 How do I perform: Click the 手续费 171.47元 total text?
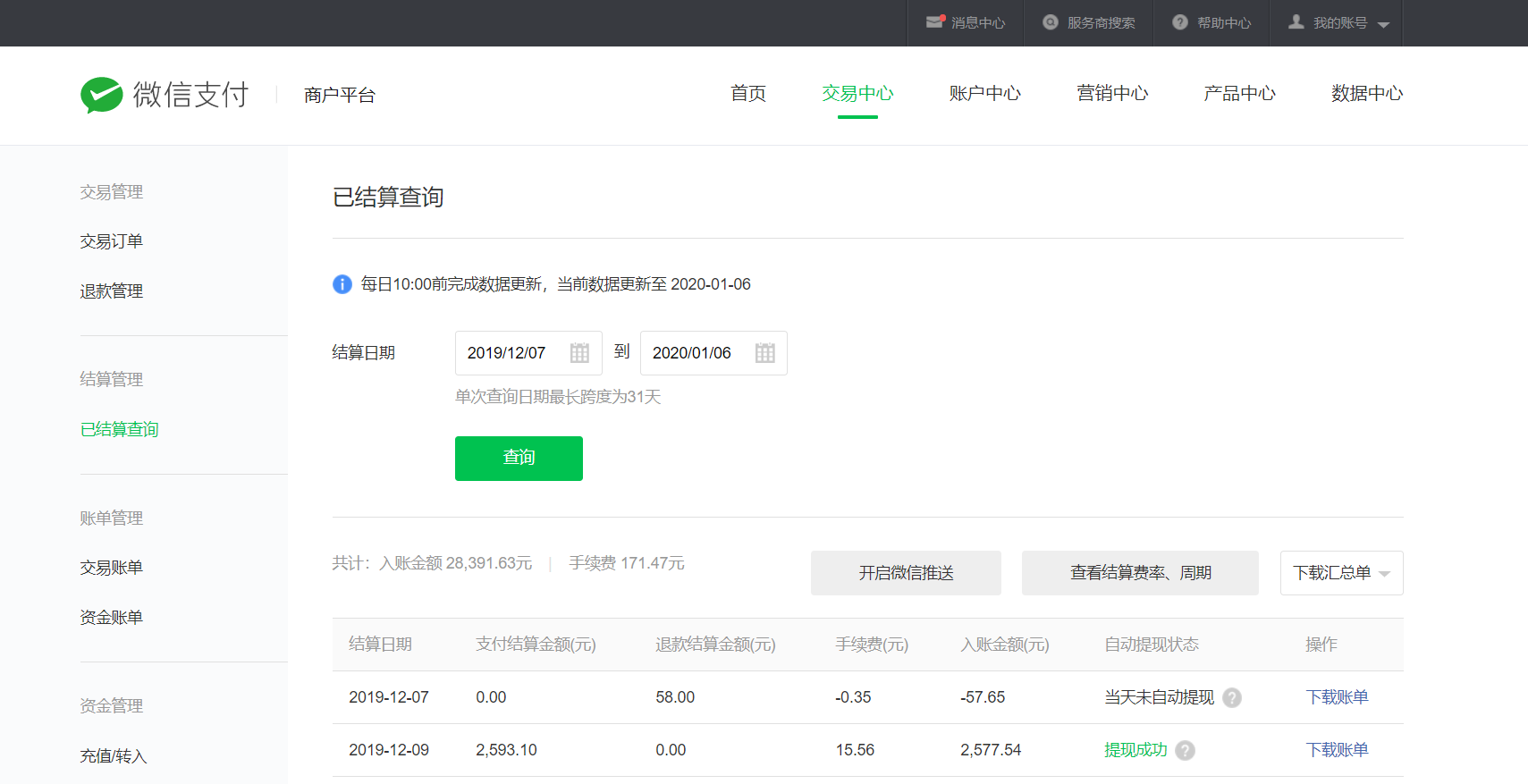click(627, 563)
